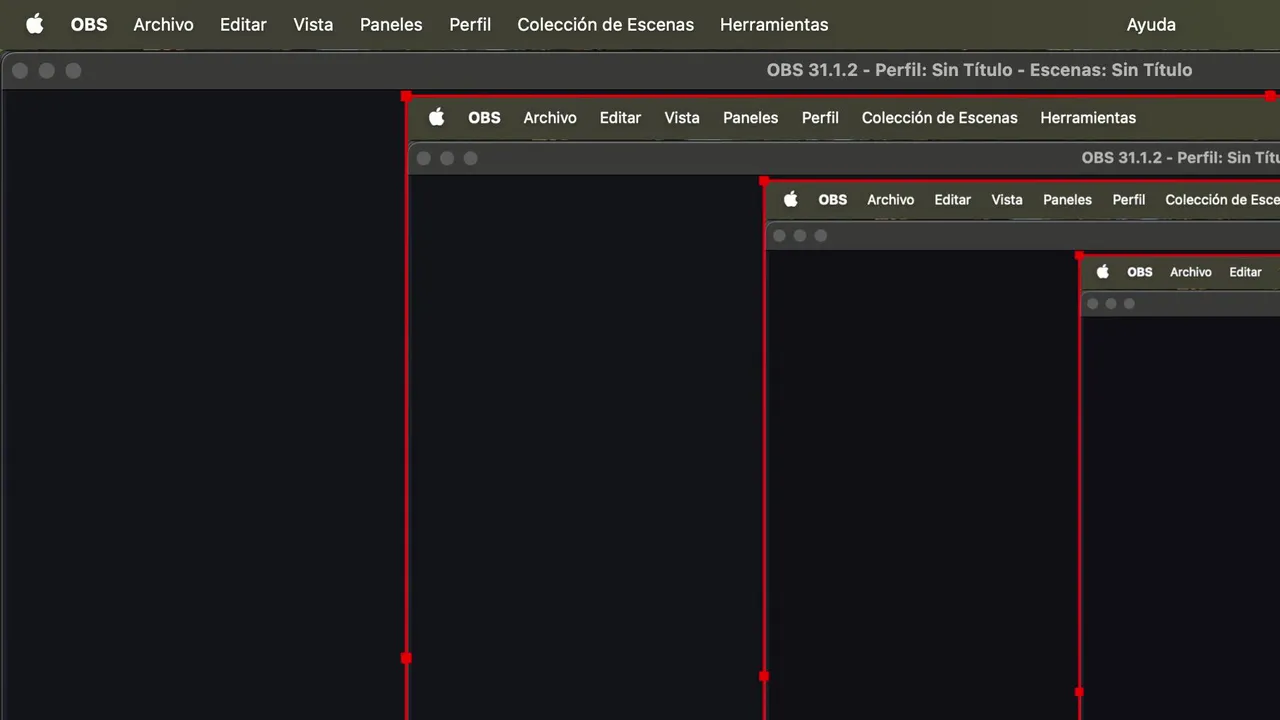
Task: Minimize the main OBS window
Action: coord(46,70)
